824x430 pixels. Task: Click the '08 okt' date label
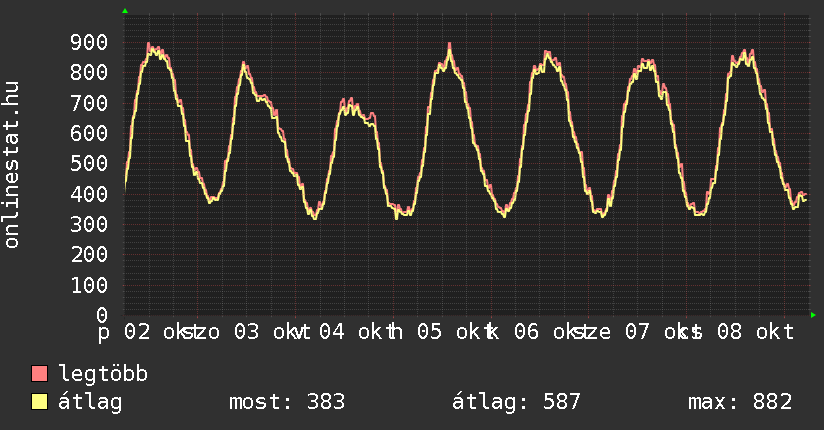click(x=756, y=332)
